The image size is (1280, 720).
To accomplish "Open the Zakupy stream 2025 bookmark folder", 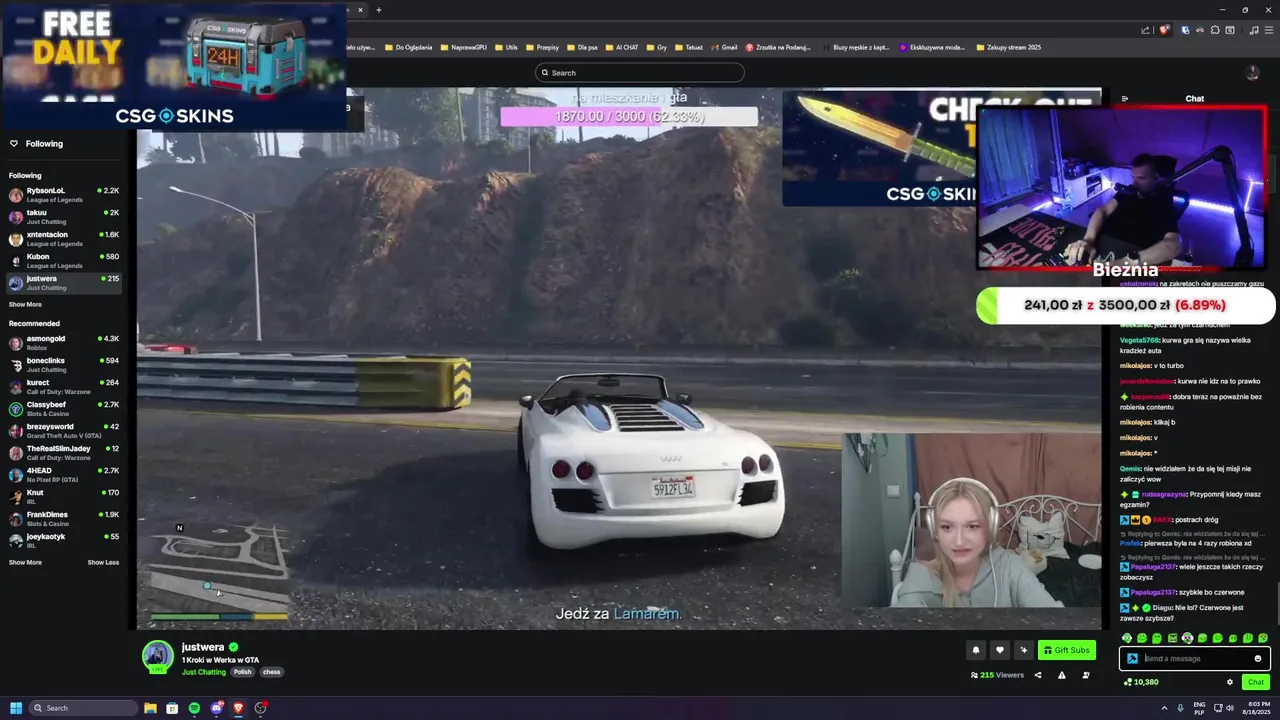I will tap(1007, 47).
